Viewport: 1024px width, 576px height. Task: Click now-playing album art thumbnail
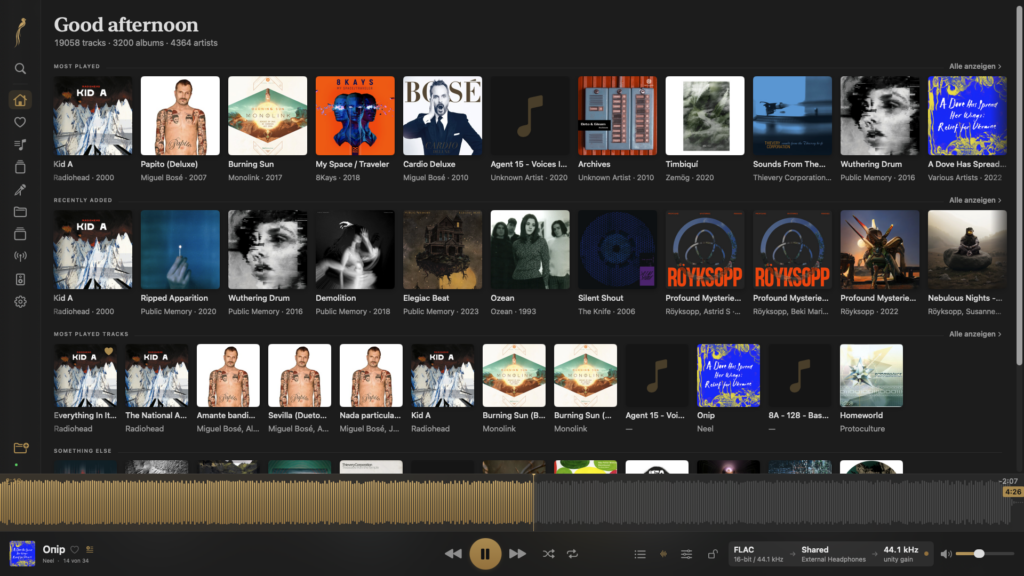(22, 554)
